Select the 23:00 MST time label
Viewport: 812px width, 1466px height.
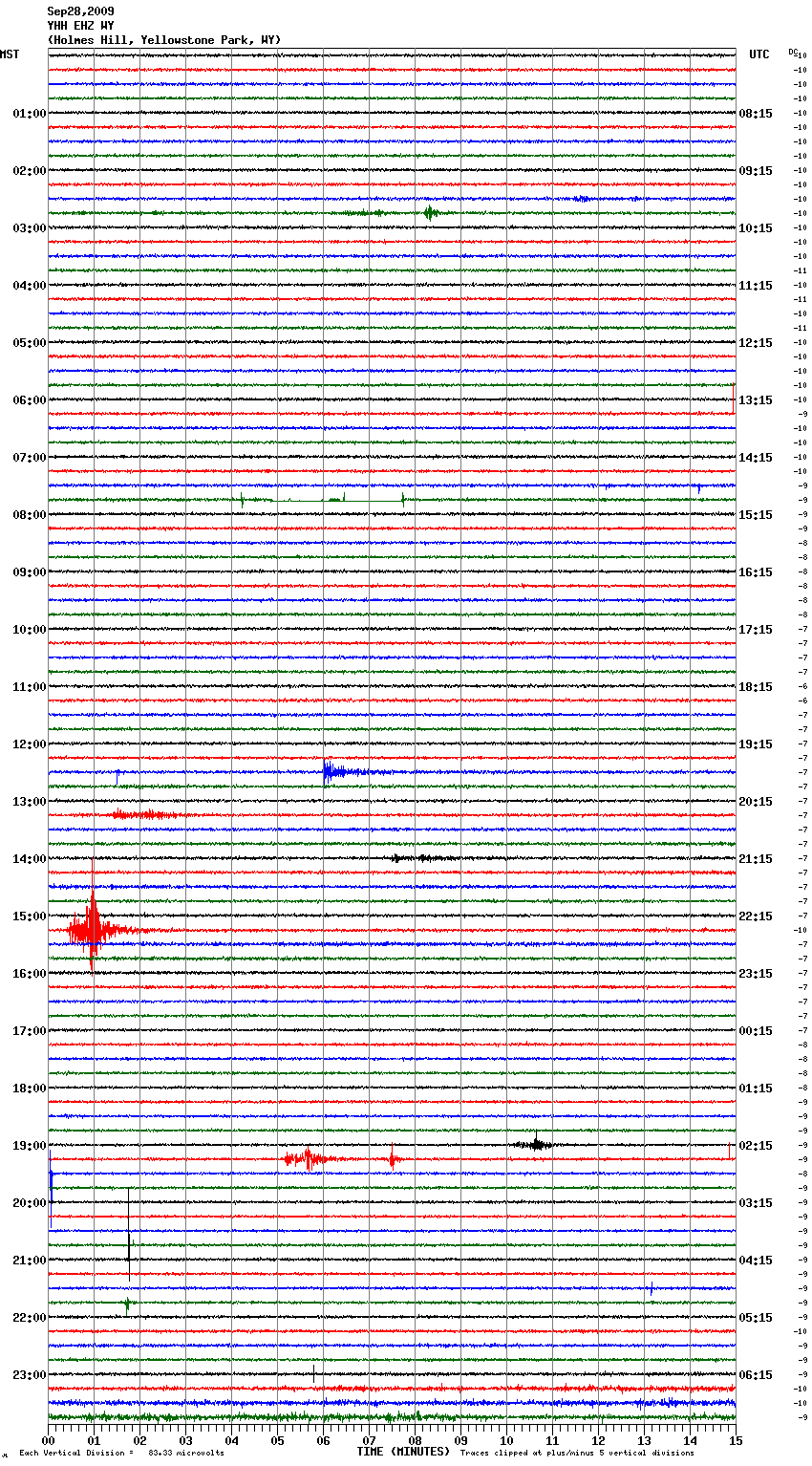point(30,1375)
